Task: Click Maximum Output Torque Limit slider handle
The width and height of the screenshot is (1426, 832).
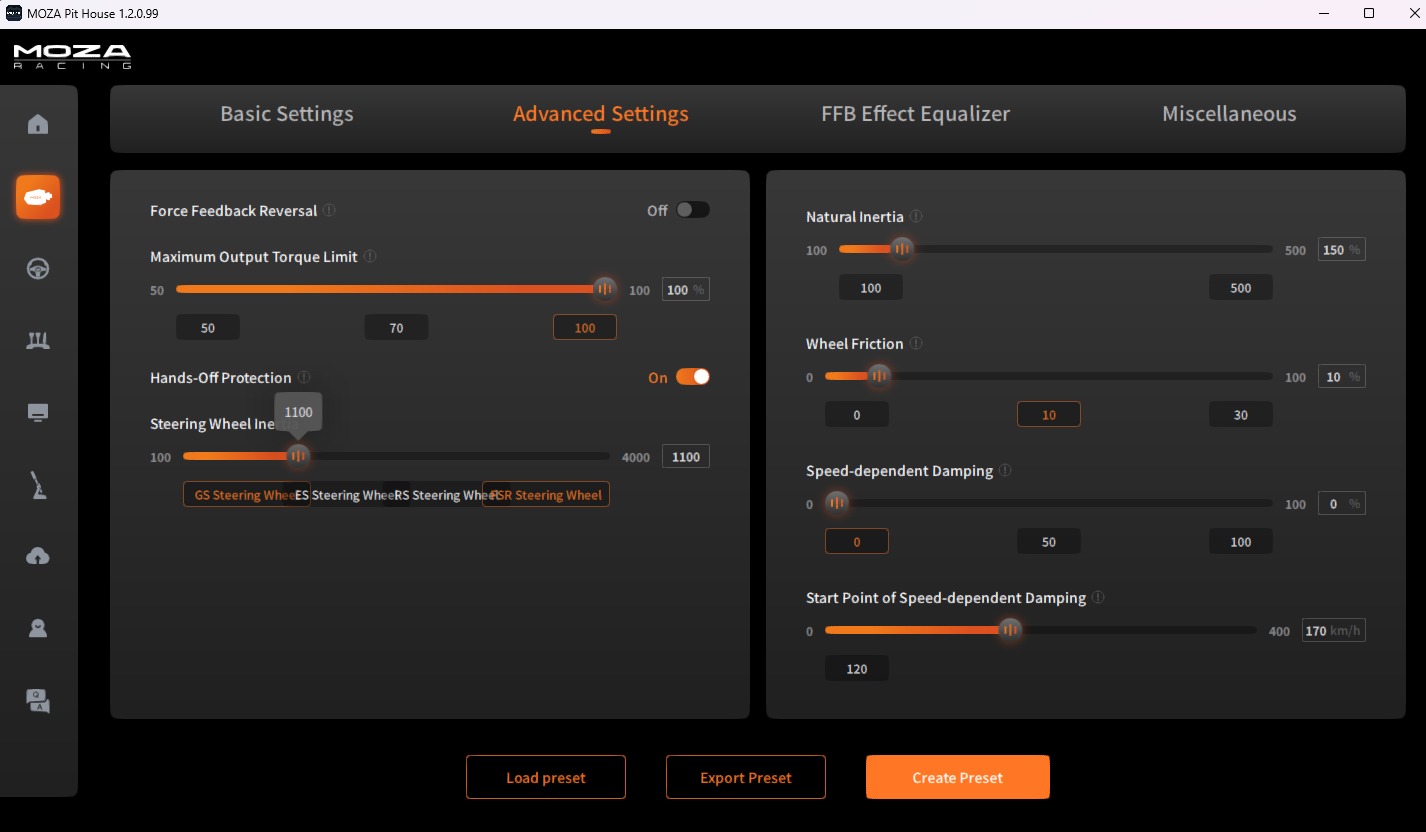Action: (x=605, y=289)
